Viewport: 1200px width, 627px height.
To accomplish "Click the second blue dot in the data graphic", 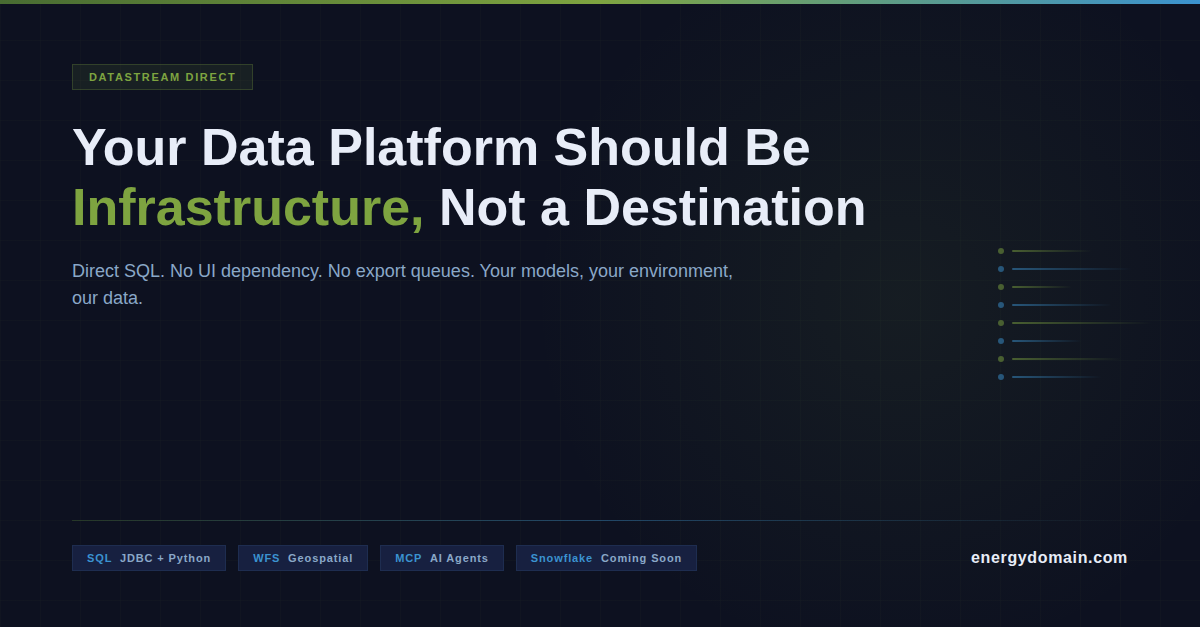I will tap(1001, 305).
